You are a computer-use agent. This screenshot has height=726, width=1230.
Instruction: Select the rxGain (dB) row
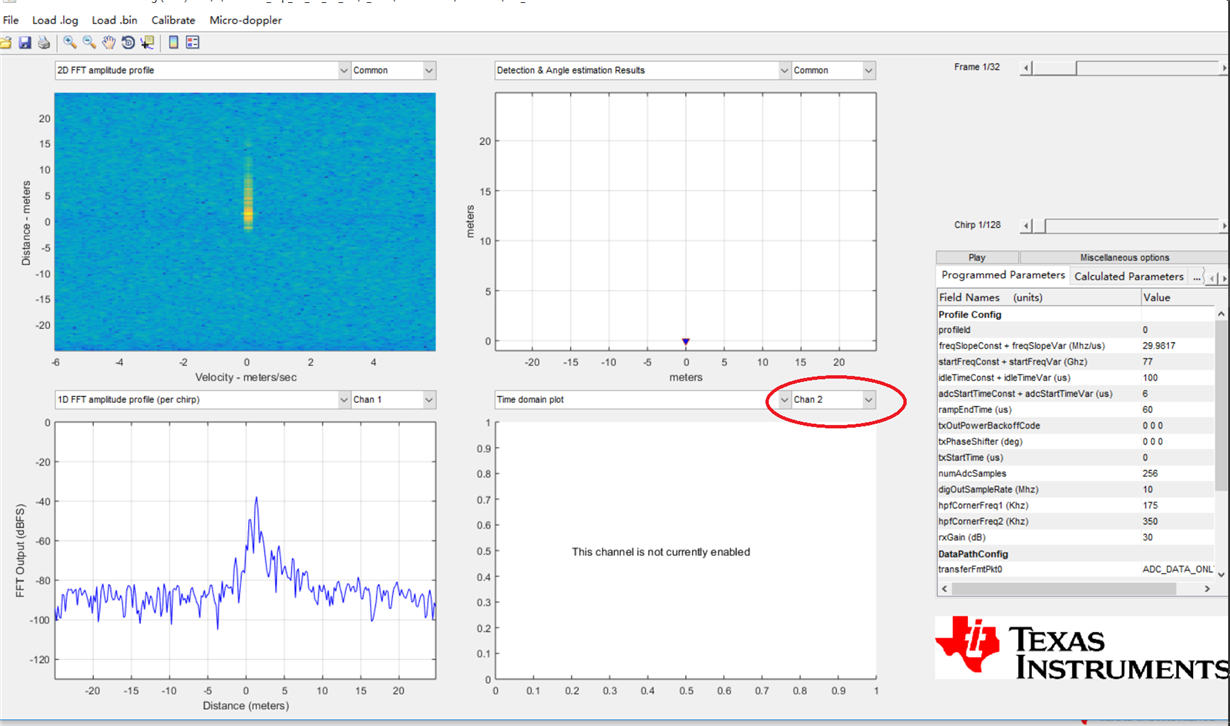pos(1076,537)
